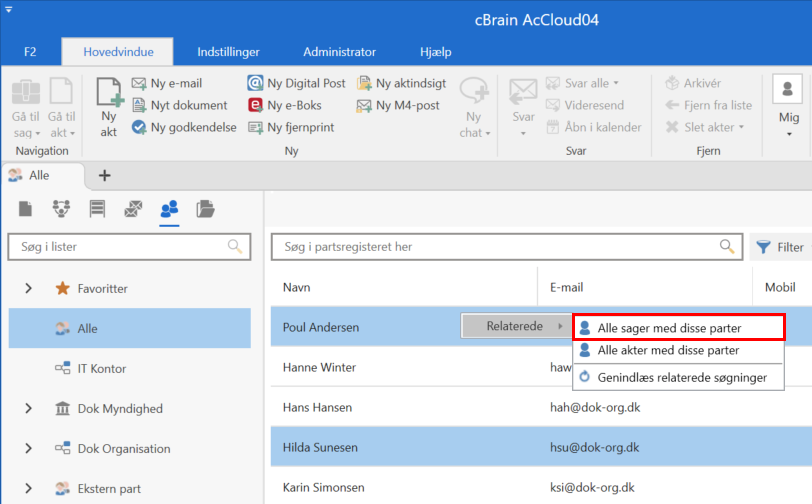Click the Filter funnel button

[x=779, y=247]
